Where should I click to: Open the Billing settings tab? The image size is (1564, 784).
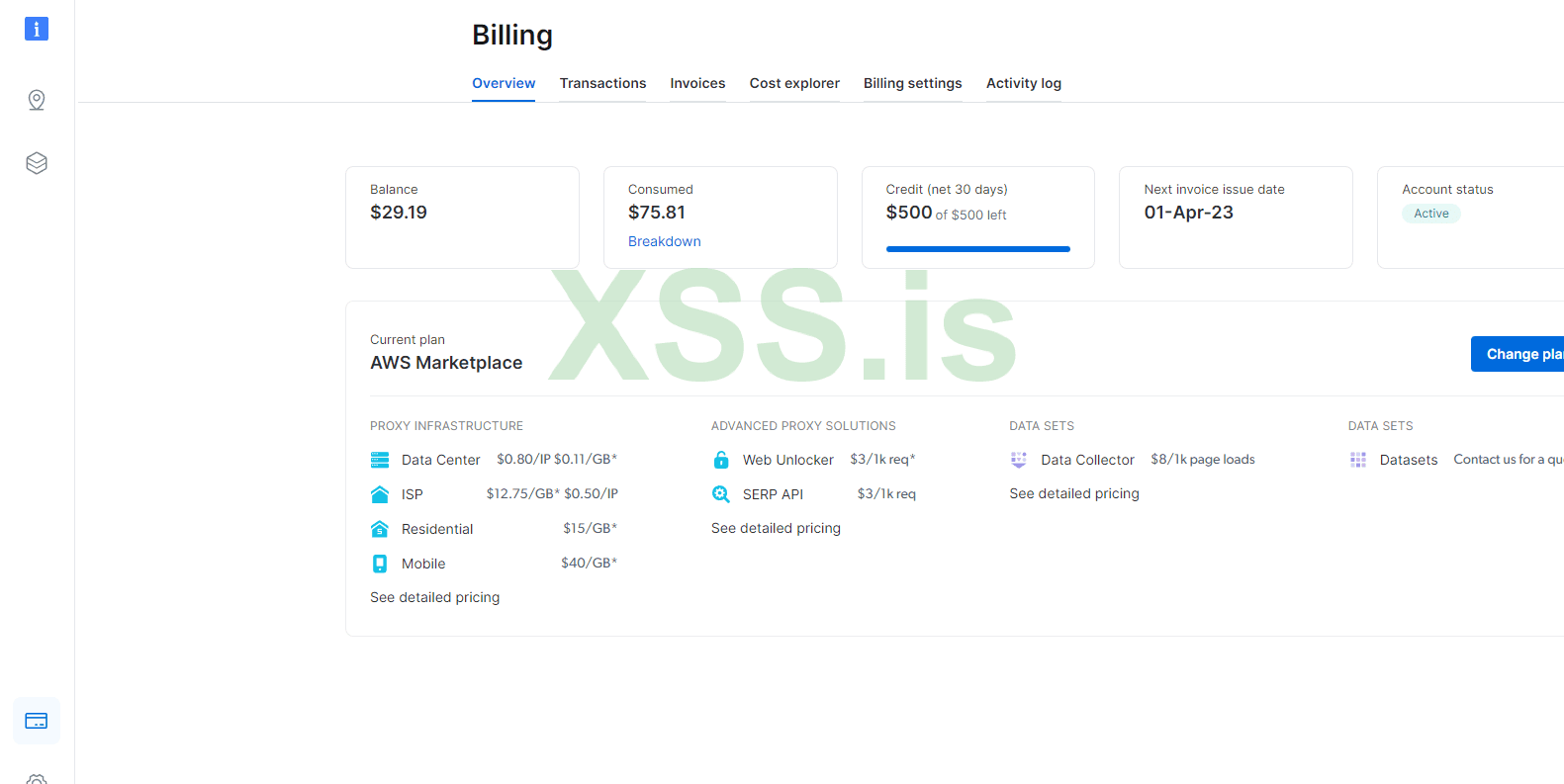(912, 83)
